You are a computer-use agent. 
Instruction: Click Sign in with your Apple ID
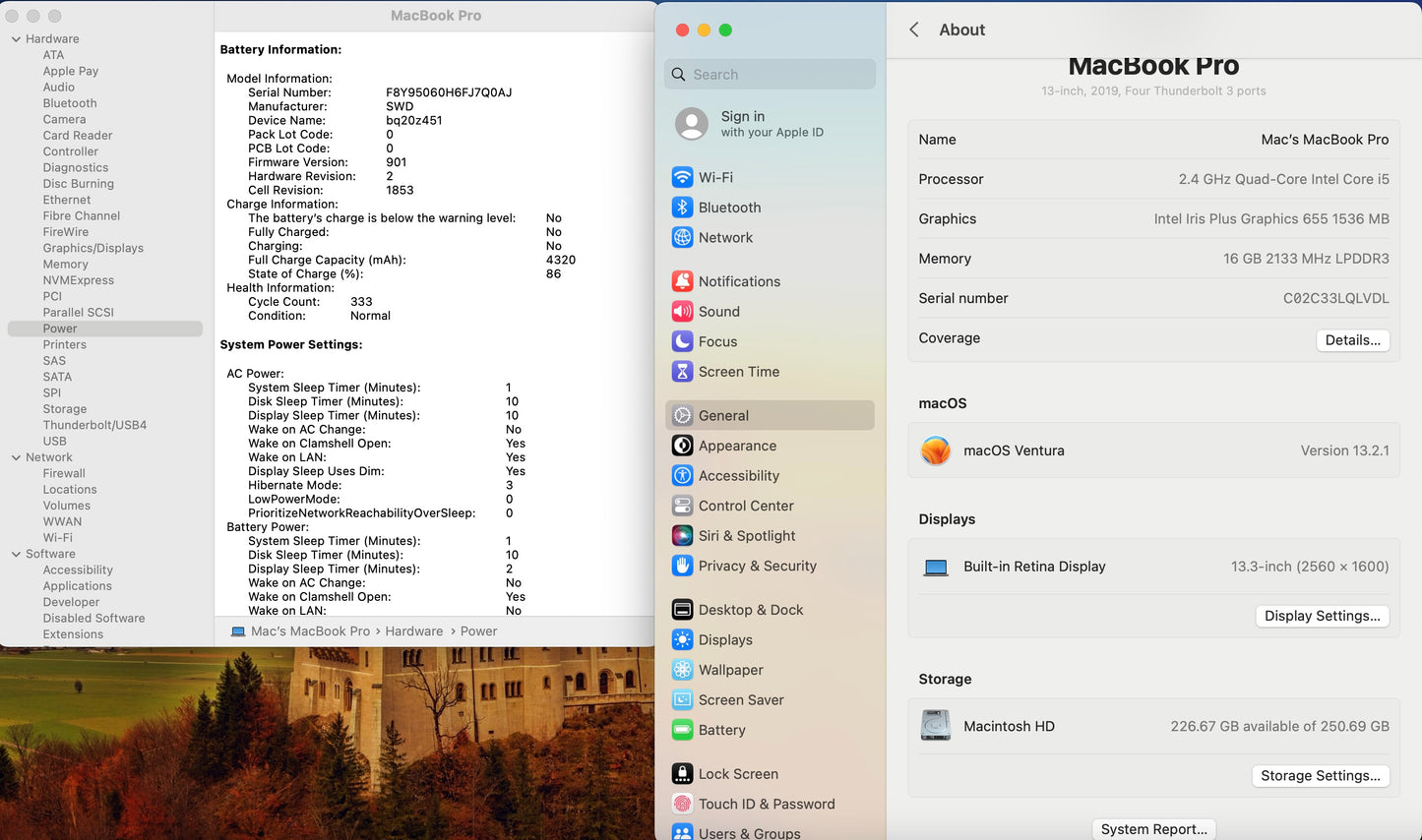pyautogui.click(x=772, y=124)
